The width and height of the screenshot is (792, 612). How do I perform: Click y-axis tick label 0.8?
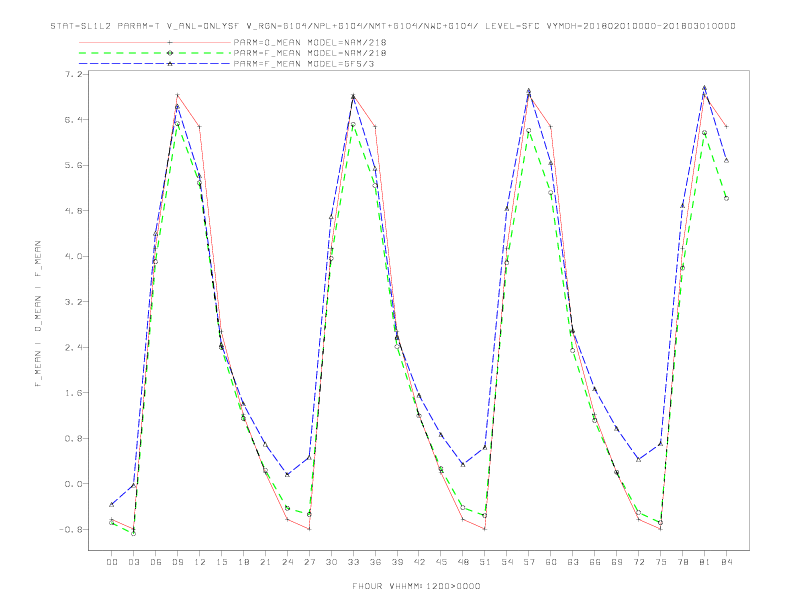[x=73, y=438]
